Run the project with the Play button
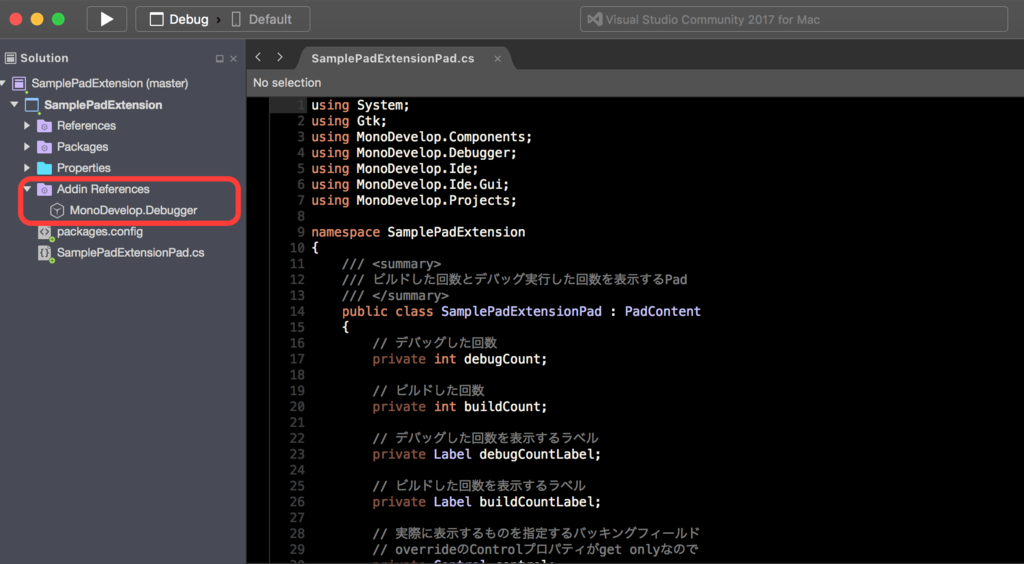The width and height of the screenshot is (1024, 564). pos(106,19)
